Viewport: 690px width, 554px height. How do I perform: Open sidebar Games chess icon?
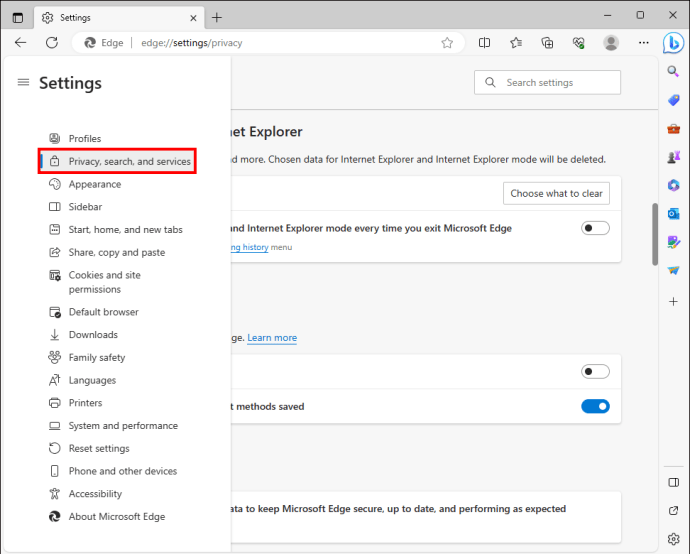point(673,157)
